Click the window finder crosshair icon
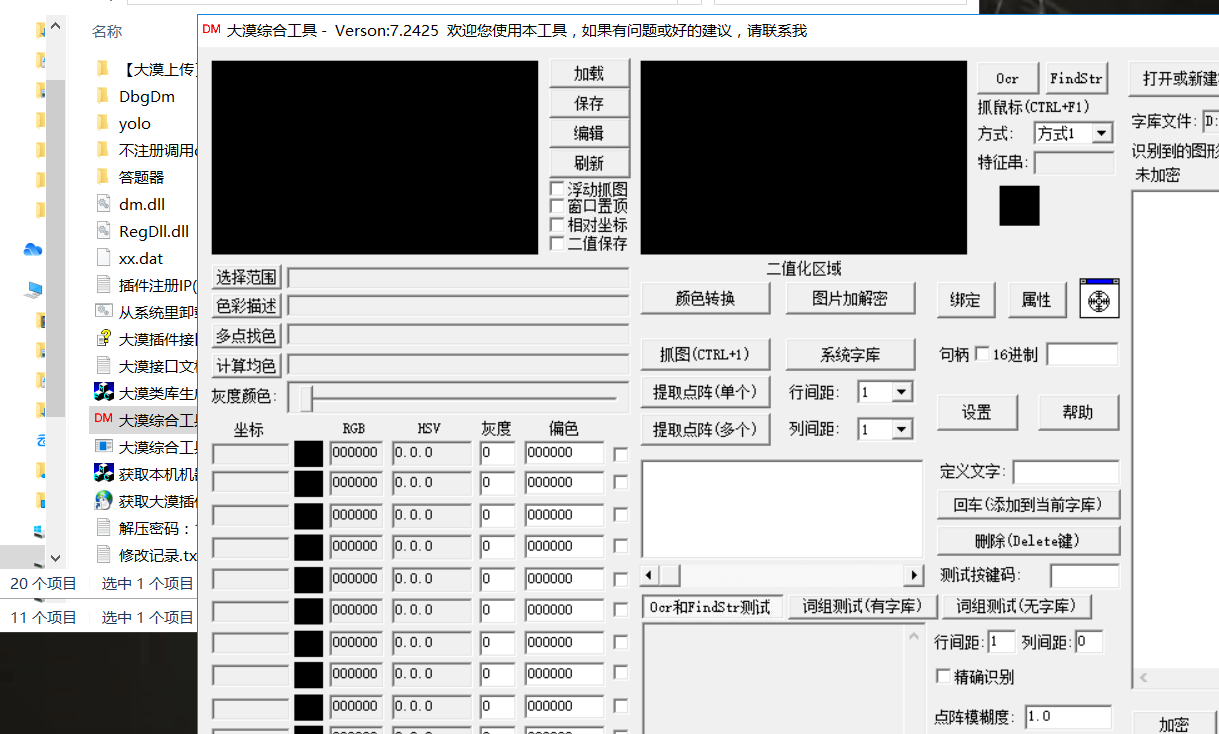This screenshot has width=1219, height=734. point(1099,299)
